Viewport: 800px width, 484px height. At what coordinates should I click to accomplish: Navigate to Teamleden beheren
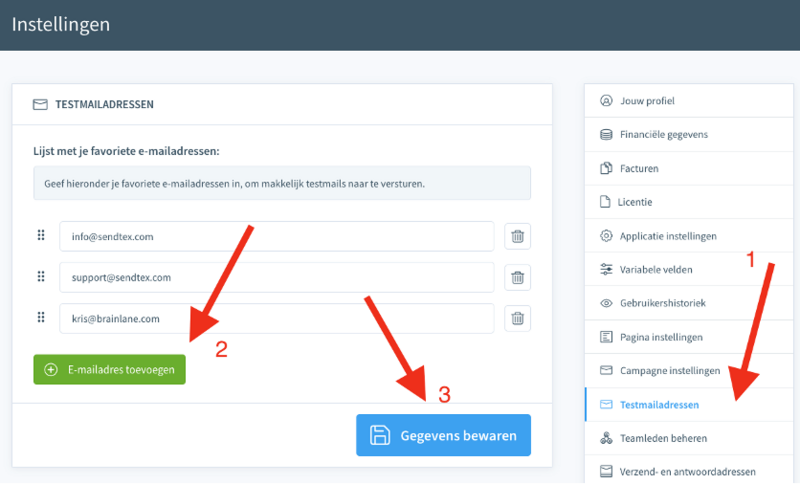click(663, 438)
